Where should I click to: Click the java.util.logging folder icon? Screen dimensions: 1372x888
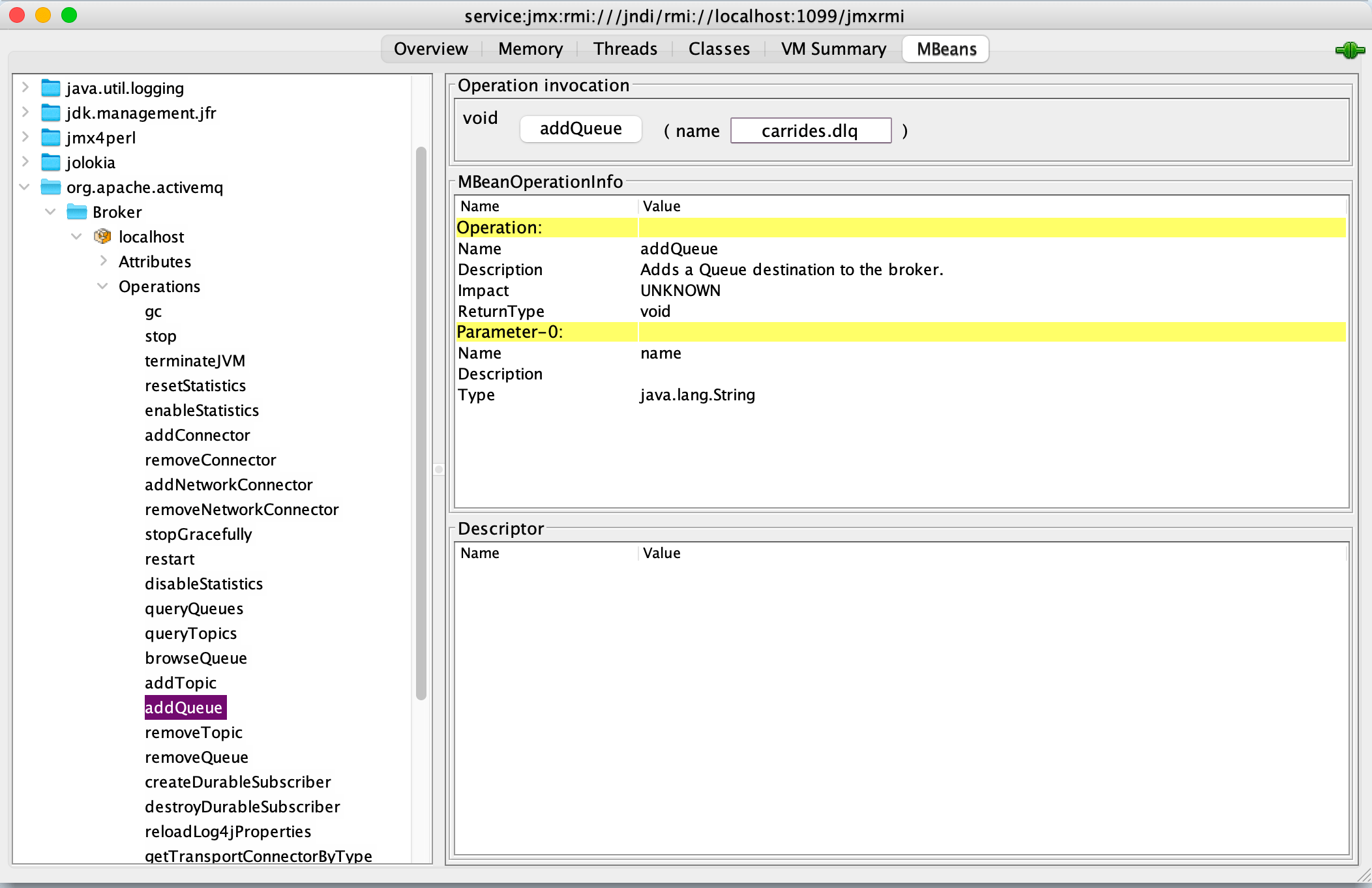(50, 87)
